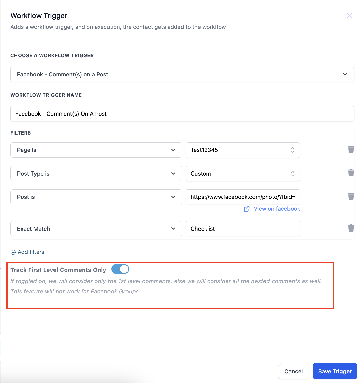Open the page value selector next to Page Is
This screenshot has height=383, width=363.
(243, 150)
